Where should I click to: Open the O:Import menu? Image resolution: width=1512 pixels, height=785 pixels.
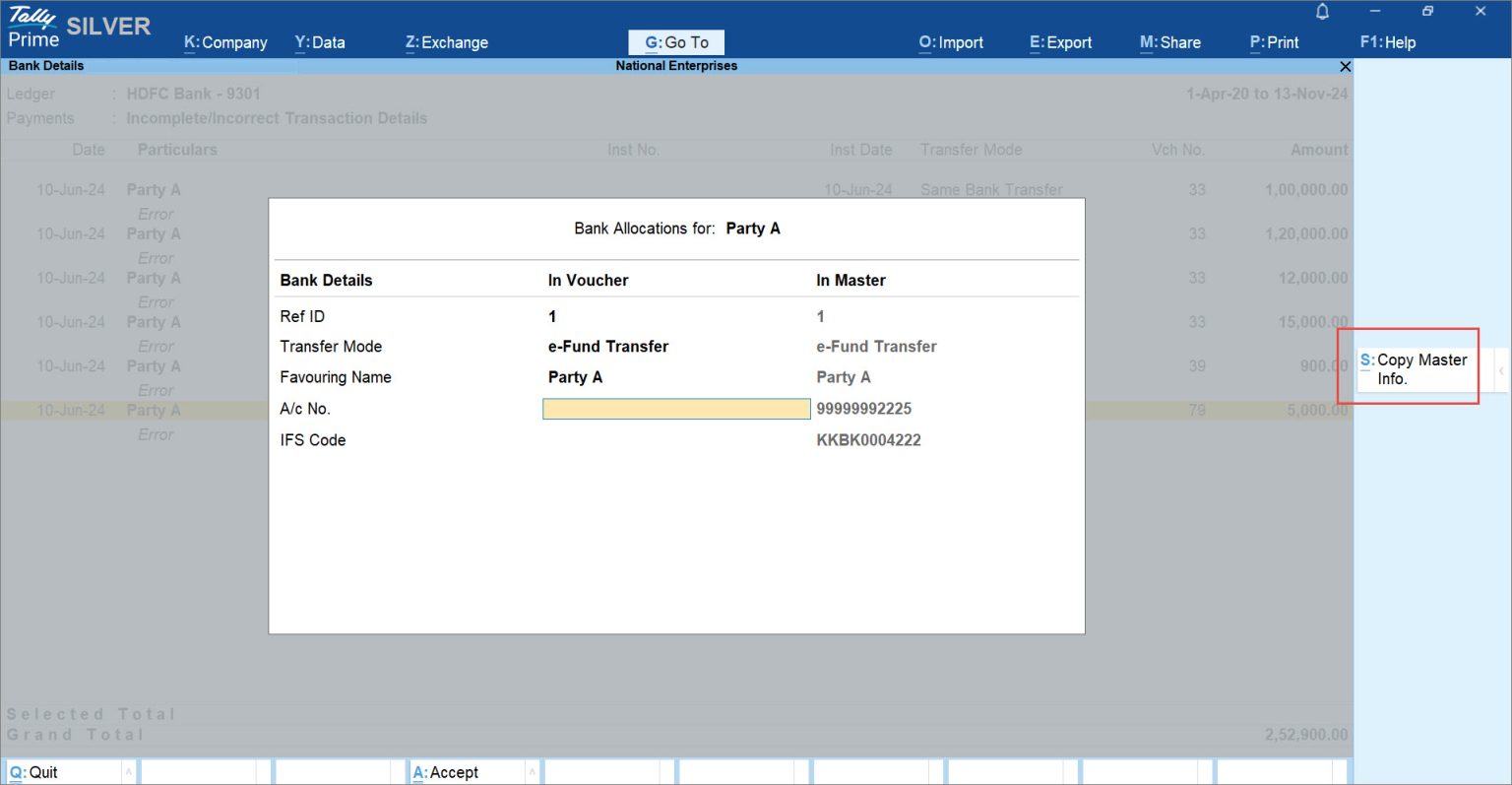[x=950, y=42]
